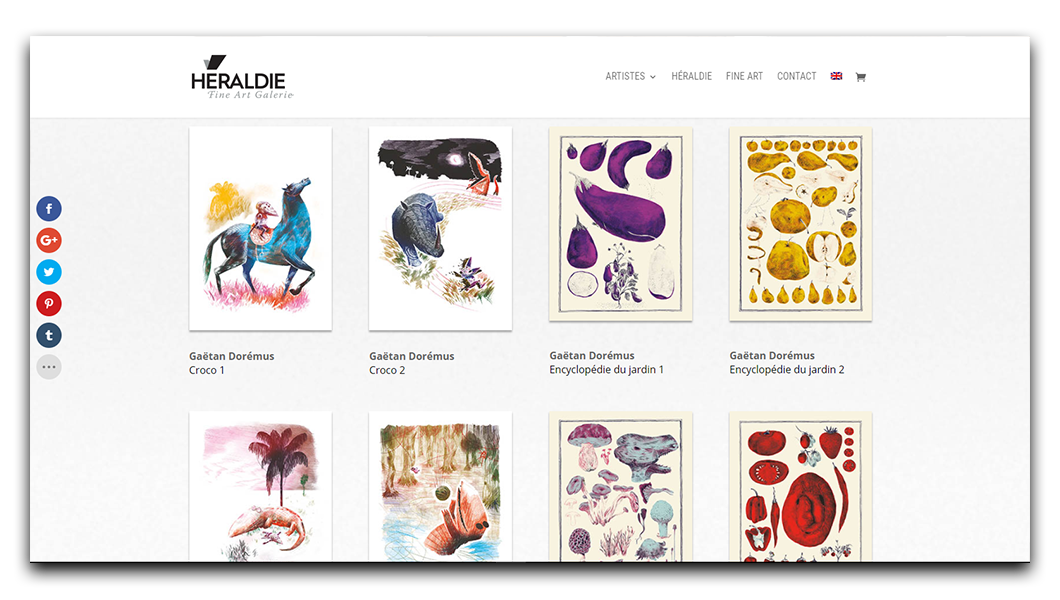Tweet this page using the Twitter icon
The height and width of the screenshot is (600, 1060).
(x=49, y=272)
